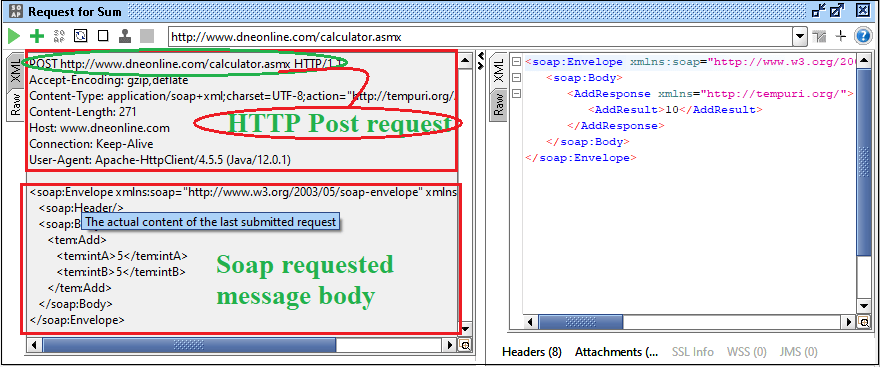Image resolution: width=882 pixels, height=367 pixels.
Task: Click the iconify arrow icon in the title bar
Action: tap(819, 11)
